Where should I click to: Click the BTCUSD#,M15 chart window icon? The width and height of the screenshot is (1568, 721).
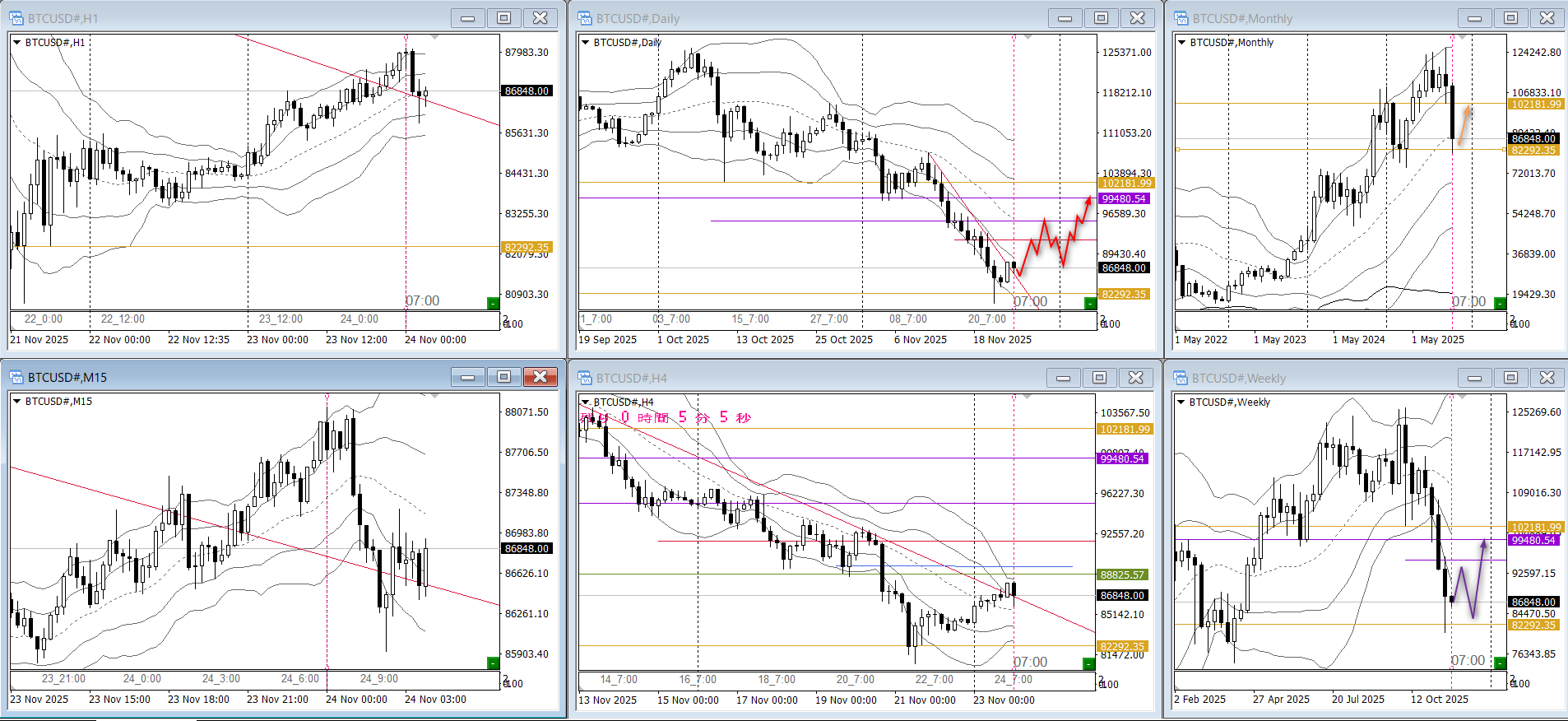(16, 377)
